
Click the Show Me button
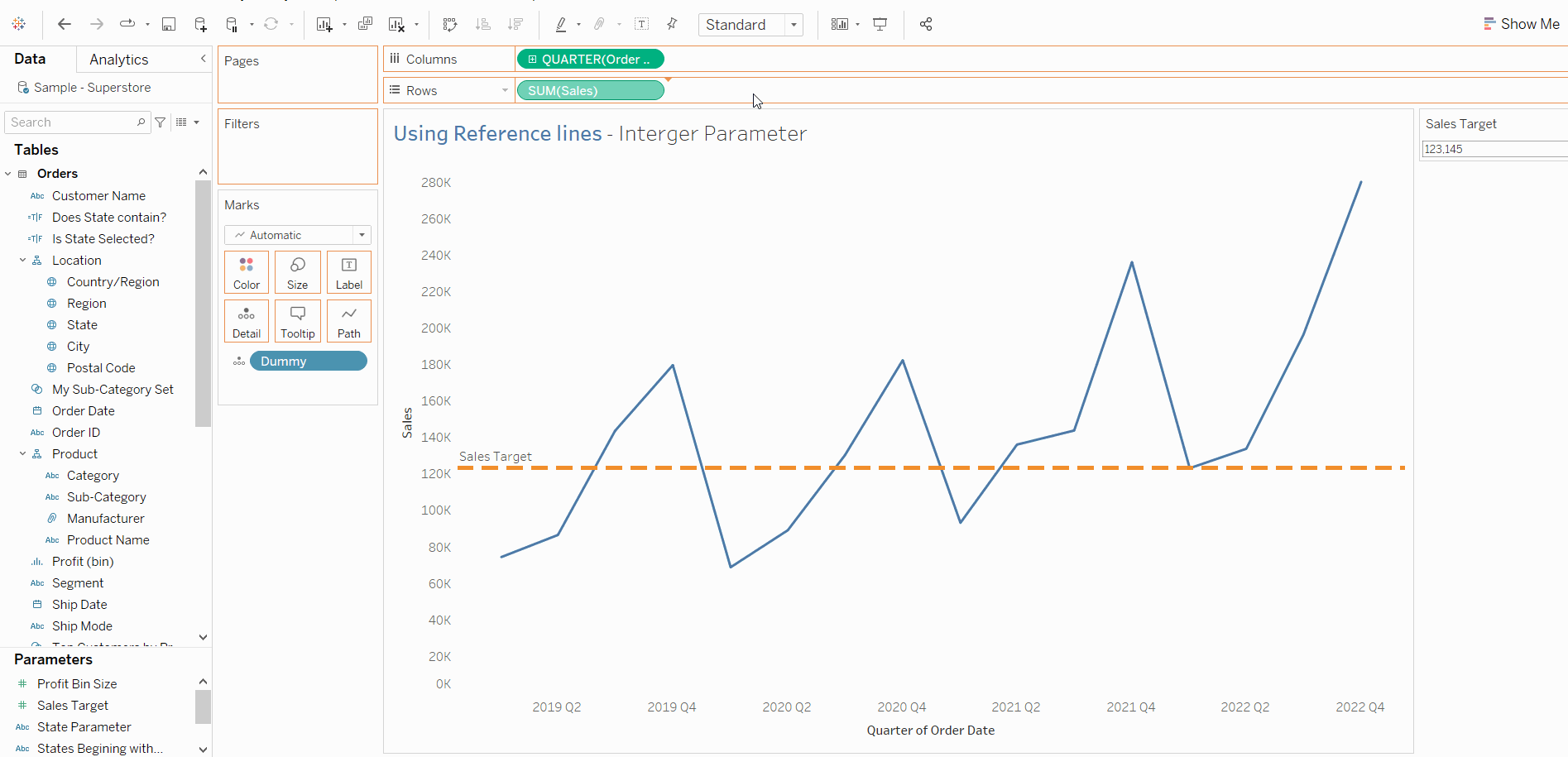click(1521, 24)
